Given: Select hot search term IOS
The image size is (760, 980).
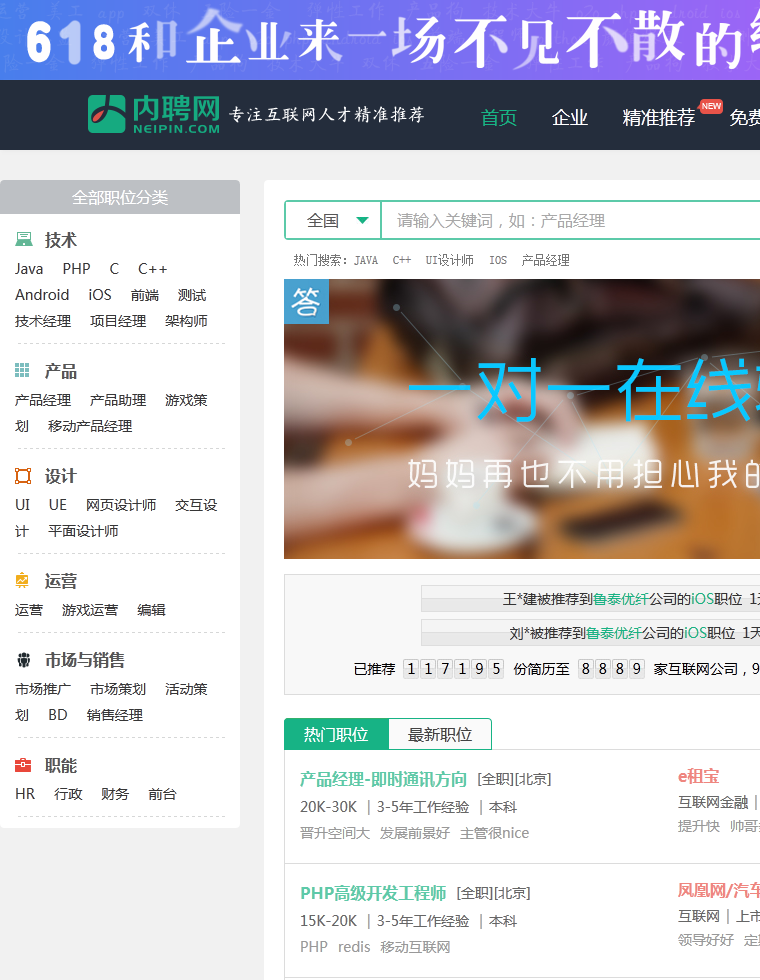Looking at the screenshot, I should (x=498, y=260).
